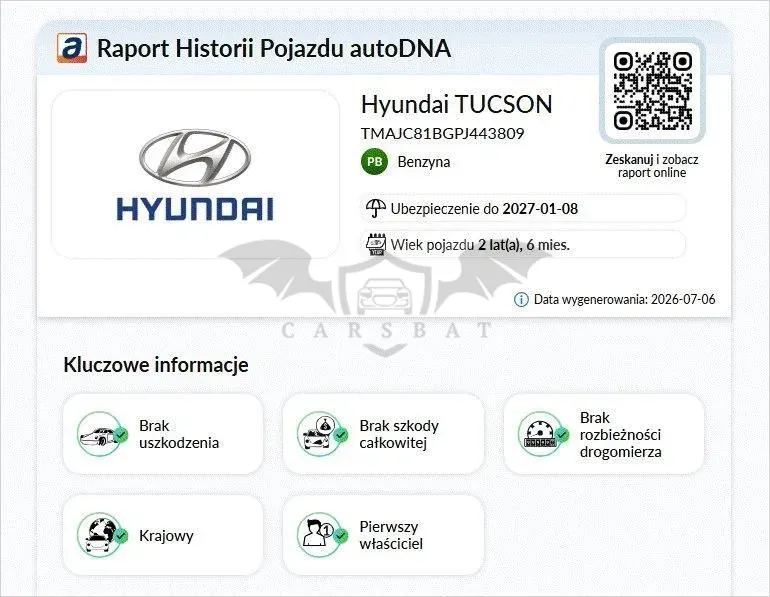Click the 'Benzyna' fuel label

coord(424,162)
